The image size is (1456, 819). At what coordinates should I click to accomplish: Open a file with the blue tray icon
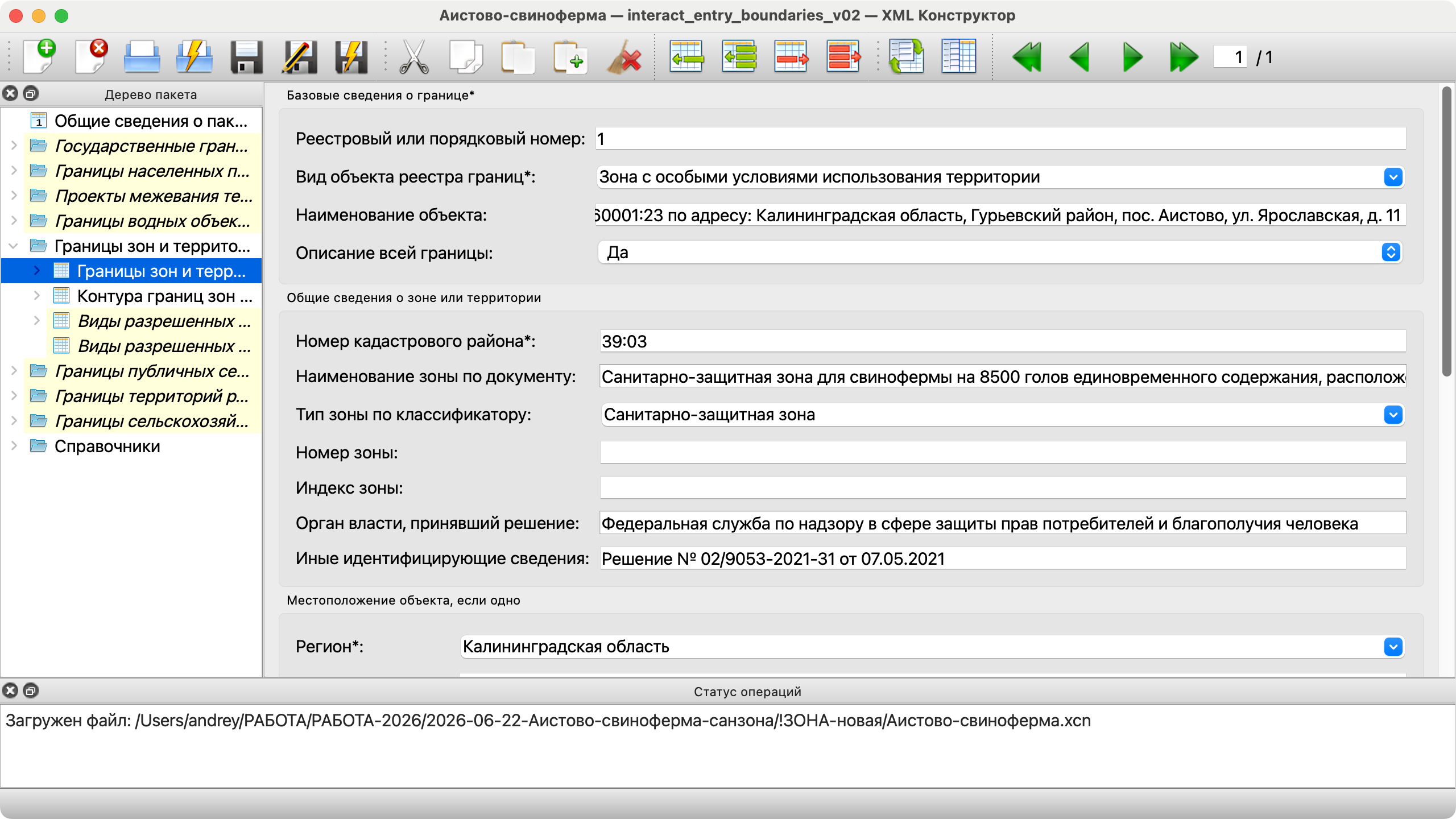tap(142, 57)
